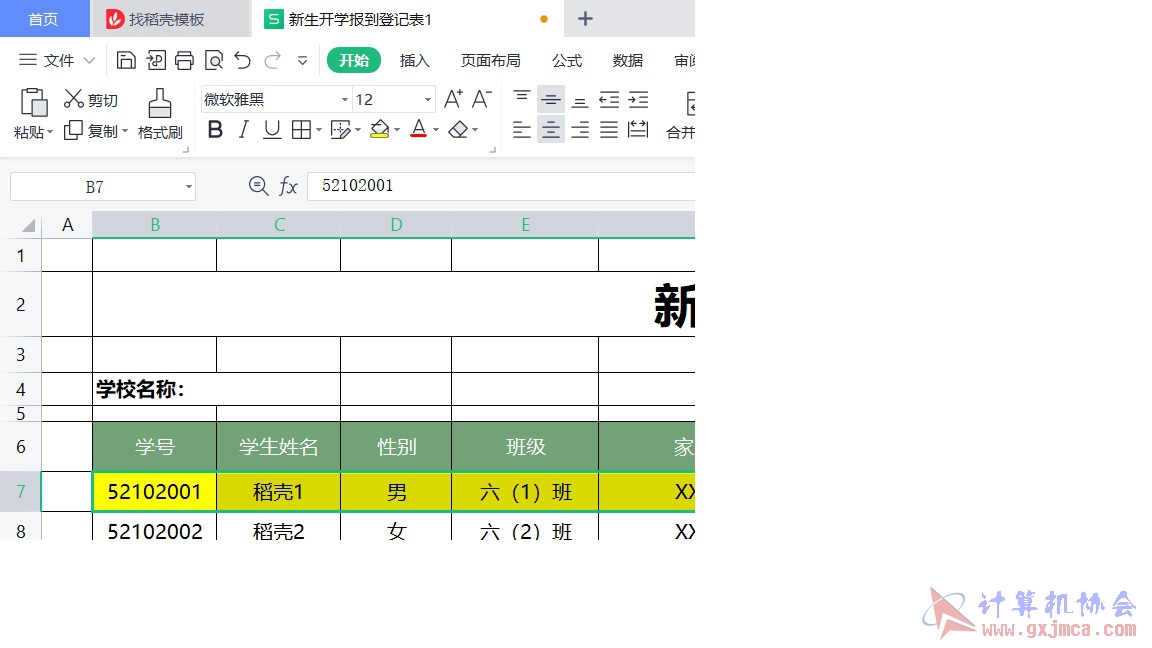The image size is (1152, 648).
Task: Open fill color palette dropdown arrow
Action: (397, 130)
